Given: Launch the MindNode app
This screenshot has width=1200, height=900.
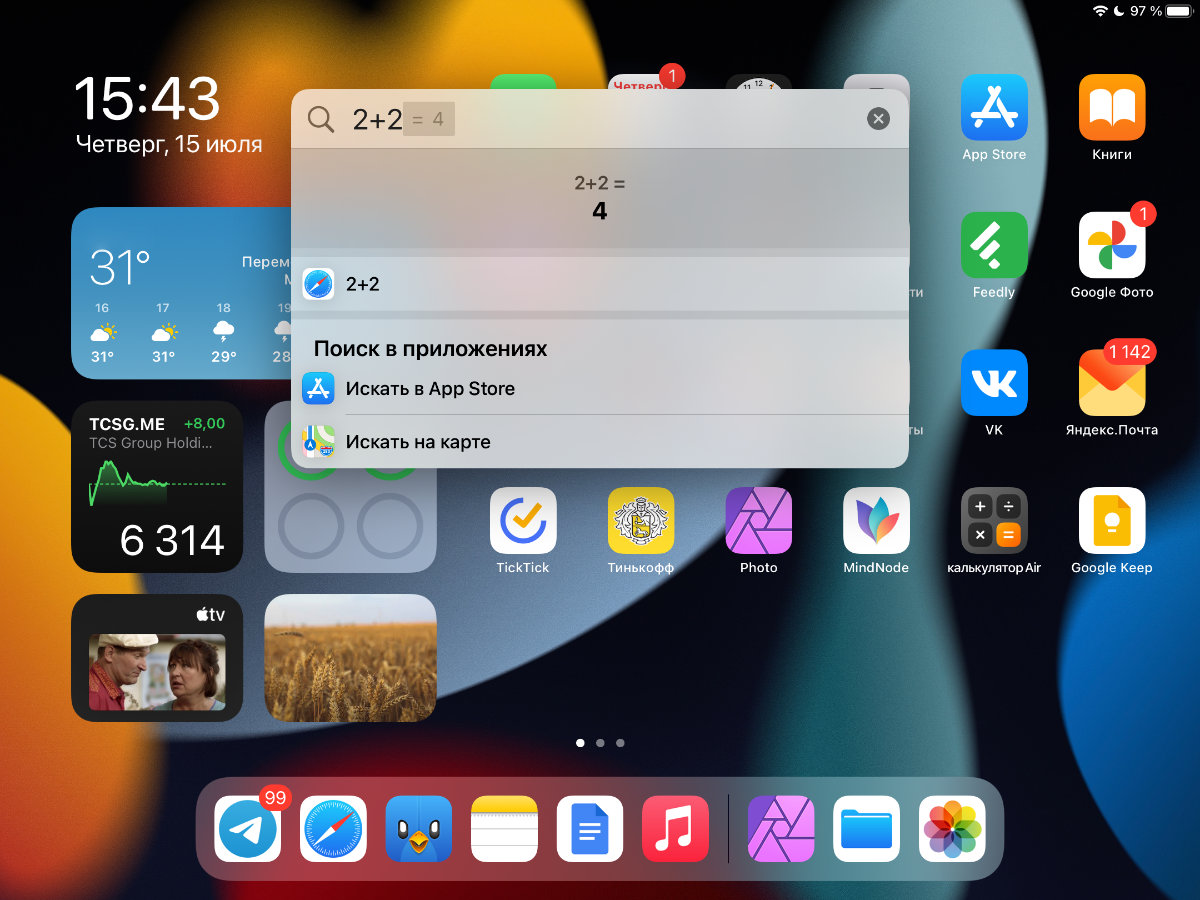Looking at the screenshot, I should tap(877, 520).
